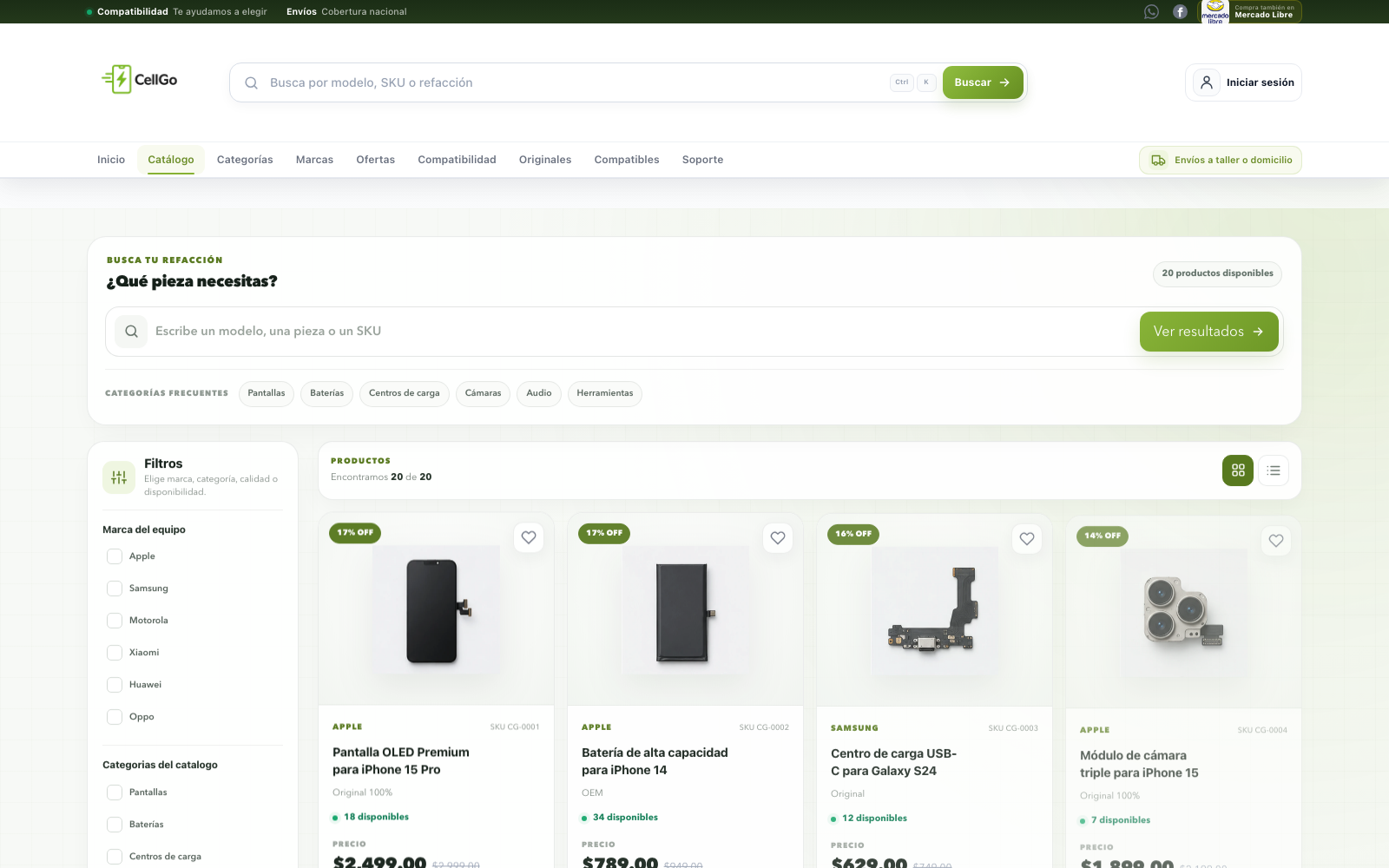Click the Filtros sliders icon
The height and width of the screenshot is (868, 1389).
point(119,477)
